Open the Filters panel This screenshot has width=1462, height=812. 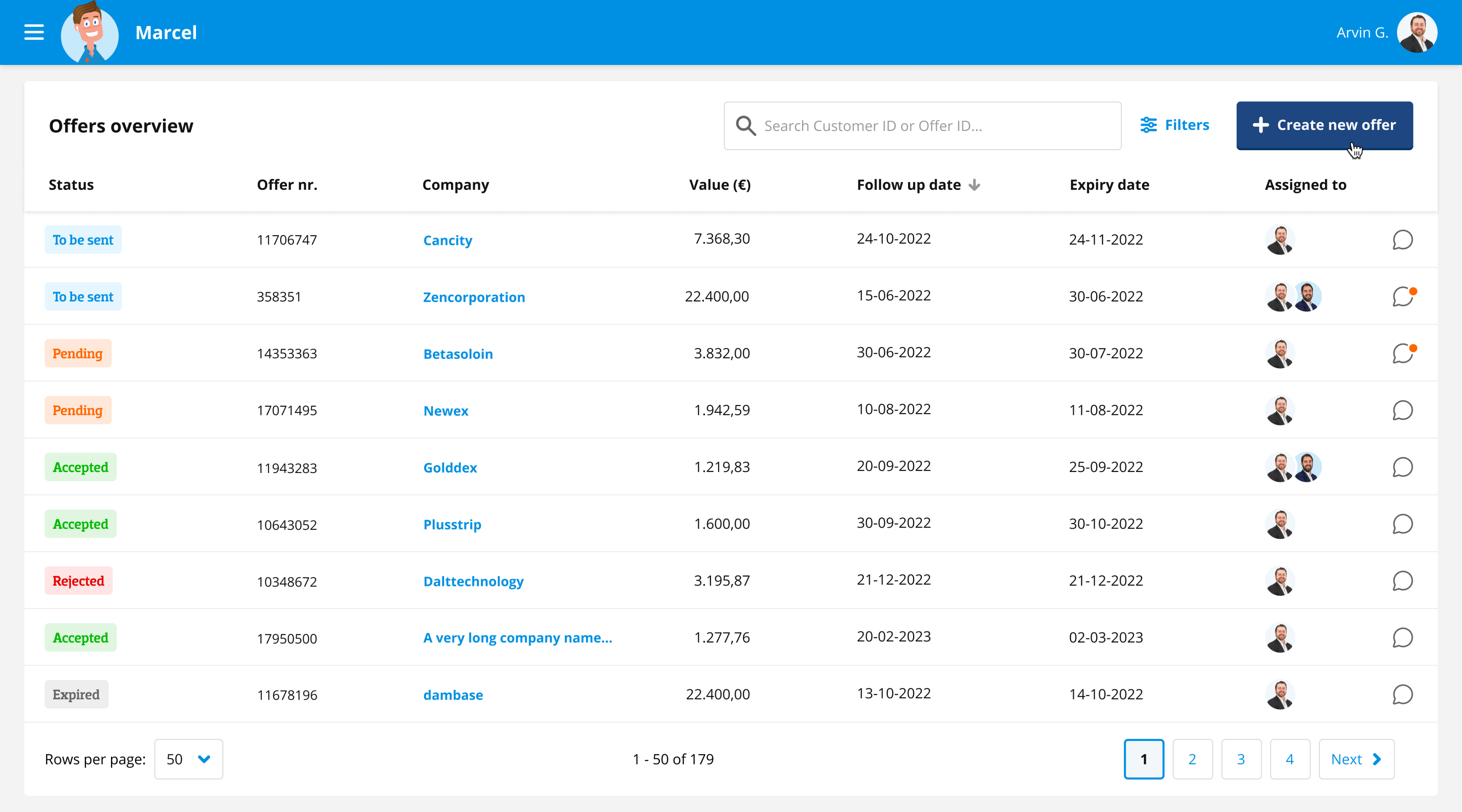tap(1175, 125)
